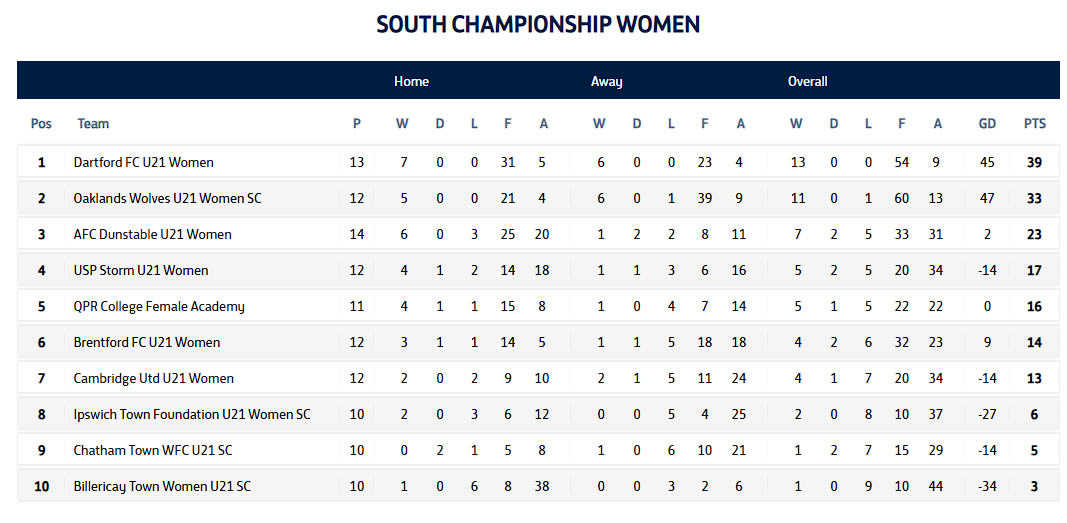The image size is (1067, 523).
Task: Click Billericay Town Women U21 SC link
Action: click(x=162, y=486)
